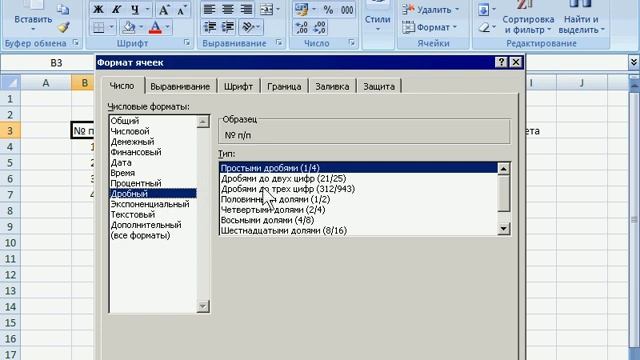The height and width of the screenshot is (360, 640).
Task: Click the format painter brush icon
Action: click(63, 27)
